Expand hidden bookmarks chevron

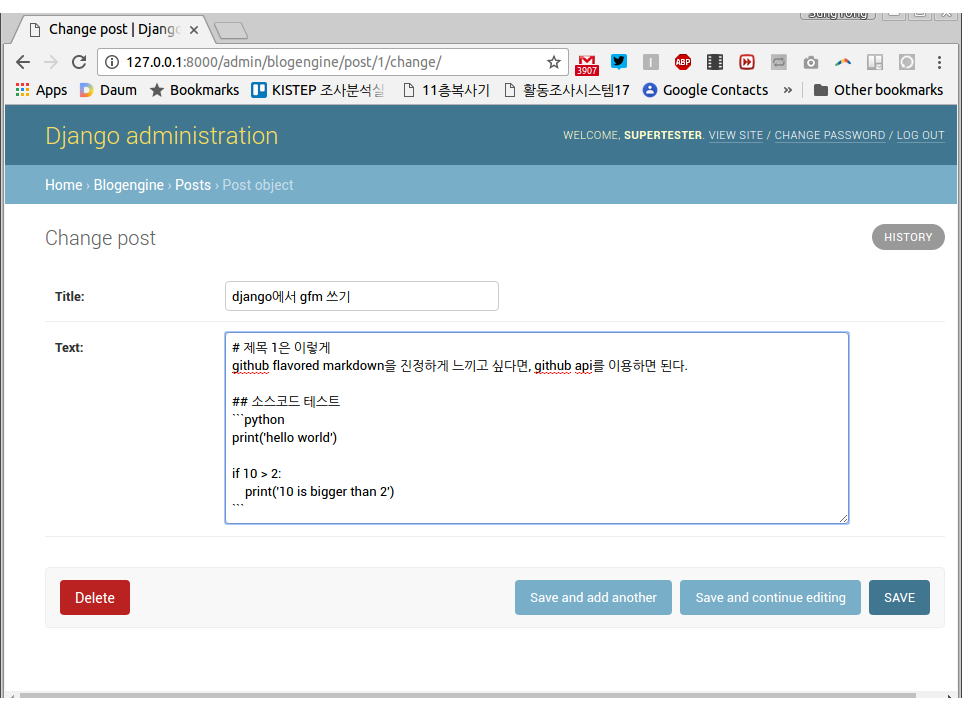[x=788, y=90]
